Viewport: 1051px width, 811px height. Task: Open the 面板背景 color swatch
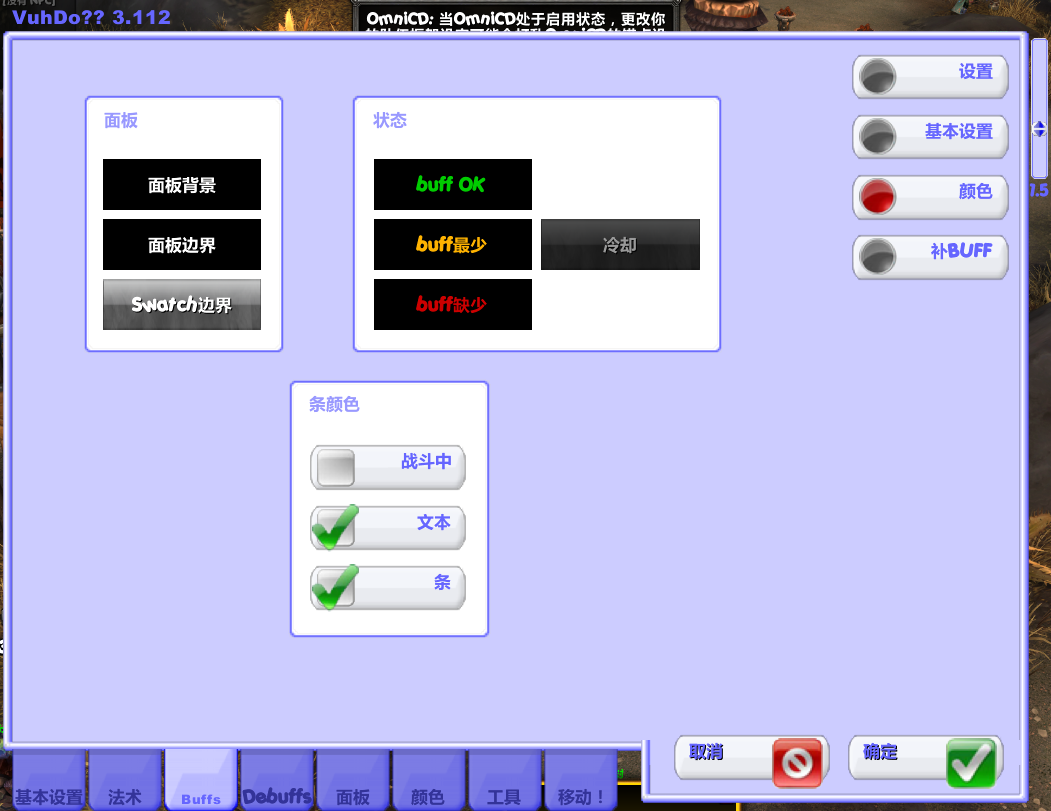[x=181, y=184]
